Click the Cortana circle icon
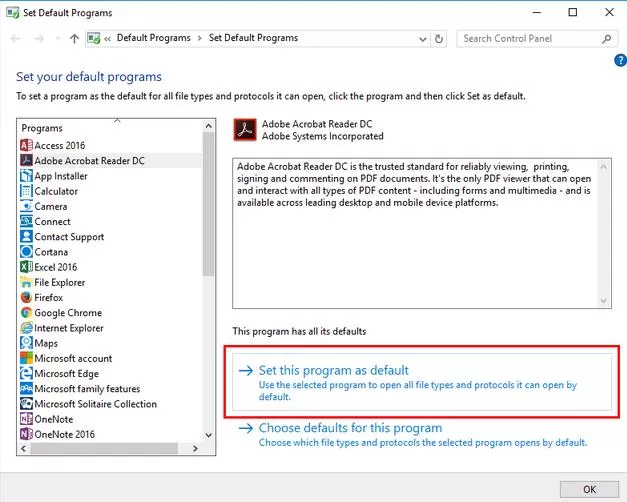Screen dimensions: 627x502 [26, 252]
